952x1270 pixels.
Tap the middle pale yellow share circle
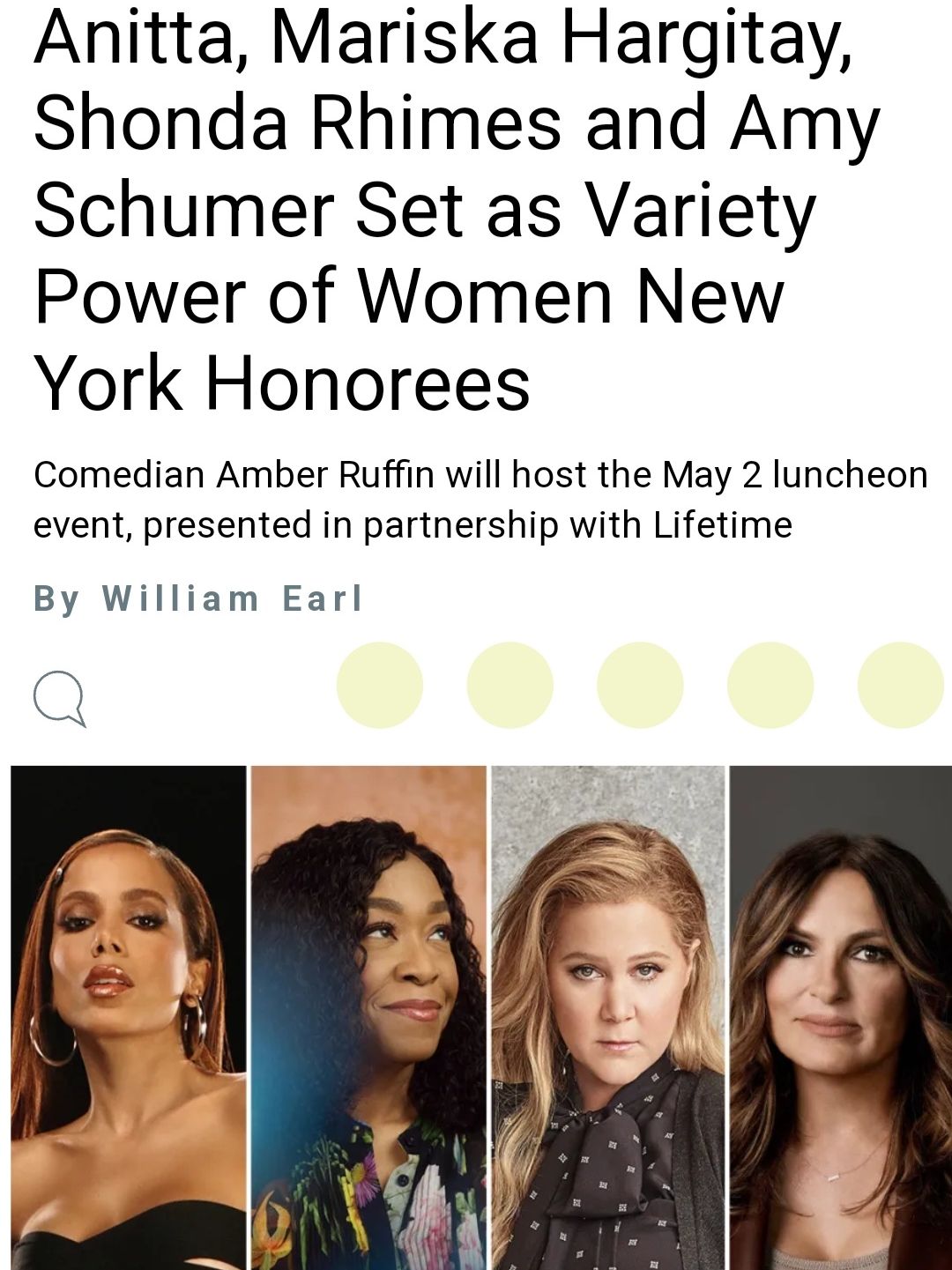point(640,685)
